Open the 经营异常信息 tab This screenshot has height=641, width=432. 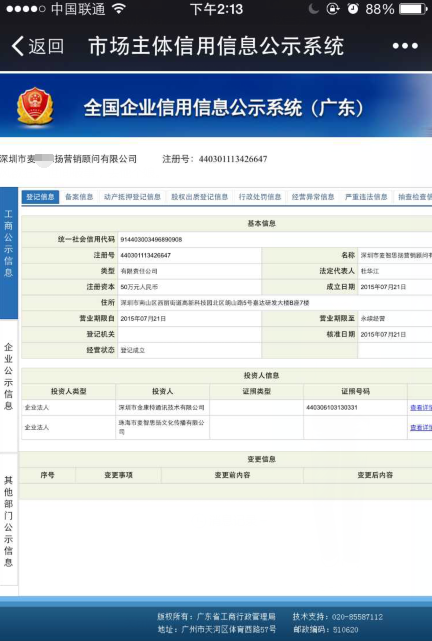click(x=313, y=197)
